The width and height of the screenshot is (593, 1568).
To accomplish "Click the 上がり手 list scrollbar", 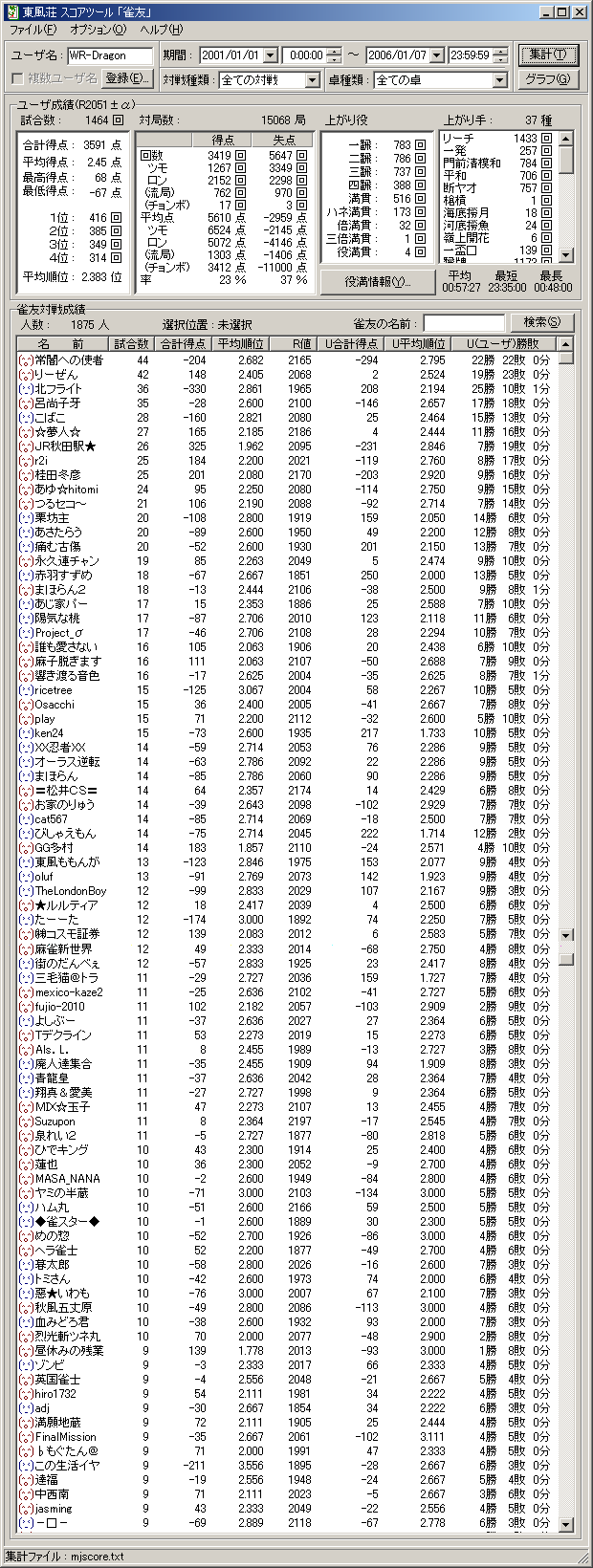I will (566, 196).
